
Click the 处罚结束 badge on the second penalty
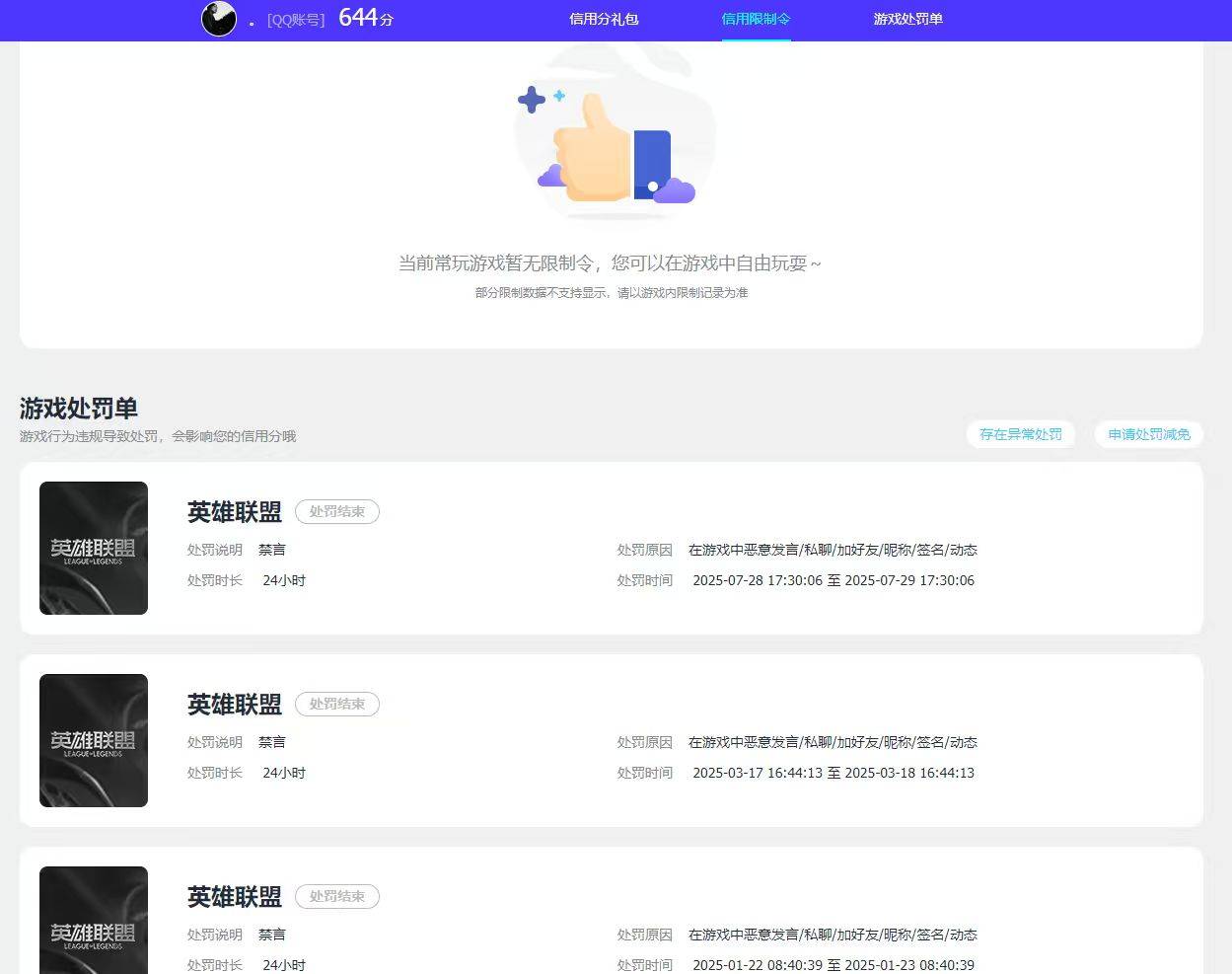(x=336, y=704)
